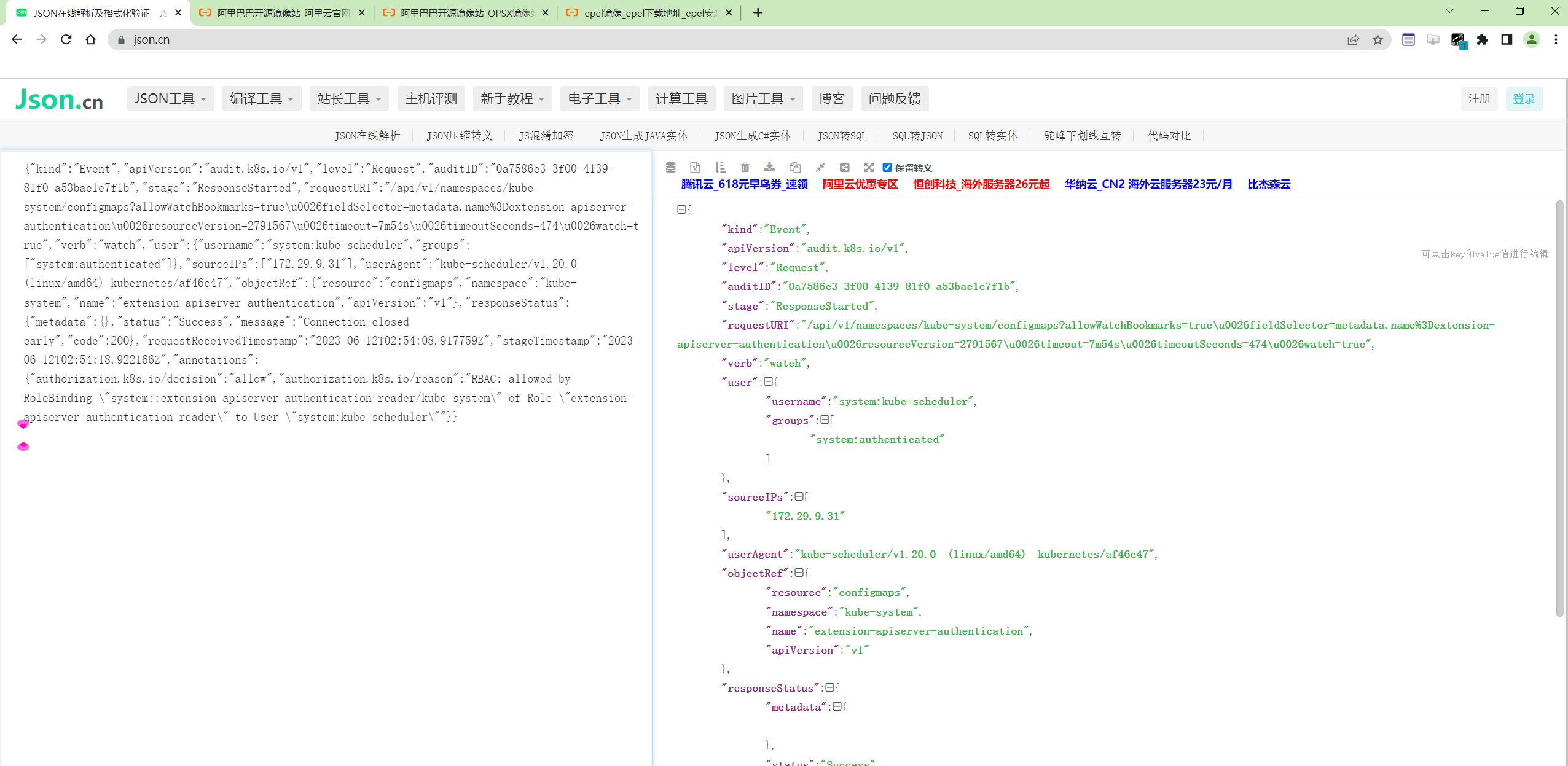Toggle the browser side panel icon
The height and width of the screenshot is (766, 1568).
[x=1507, y=39]
